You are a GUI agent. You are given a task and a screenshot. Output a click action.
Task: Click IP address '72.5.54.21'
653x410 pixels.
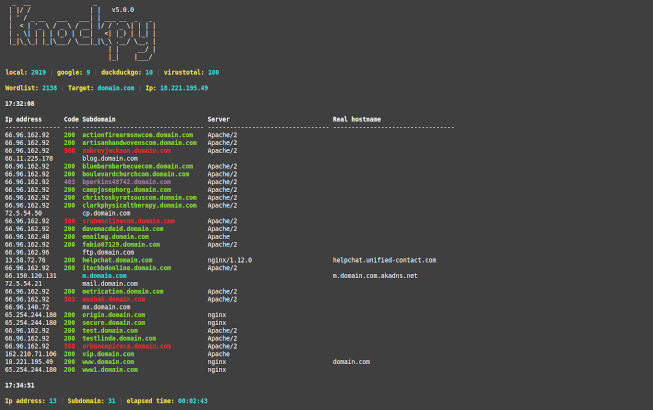click(x=23, y=284)
